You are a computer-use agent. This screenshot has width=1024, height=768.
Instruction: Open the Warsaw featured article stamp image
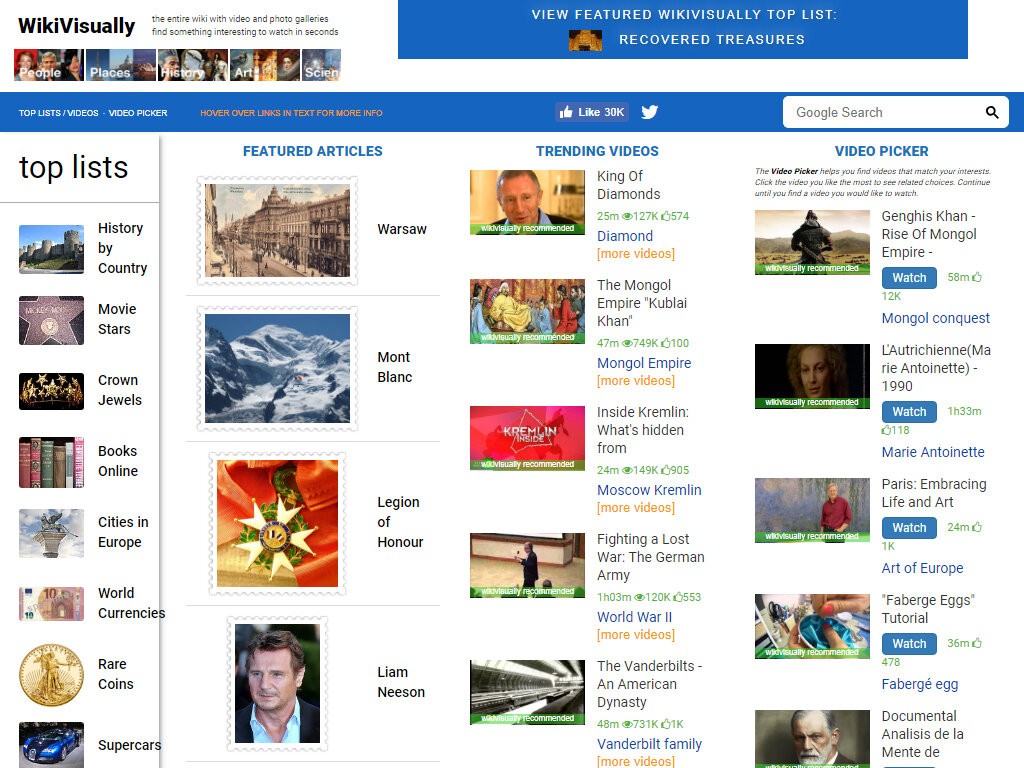[x=278, y=231]
